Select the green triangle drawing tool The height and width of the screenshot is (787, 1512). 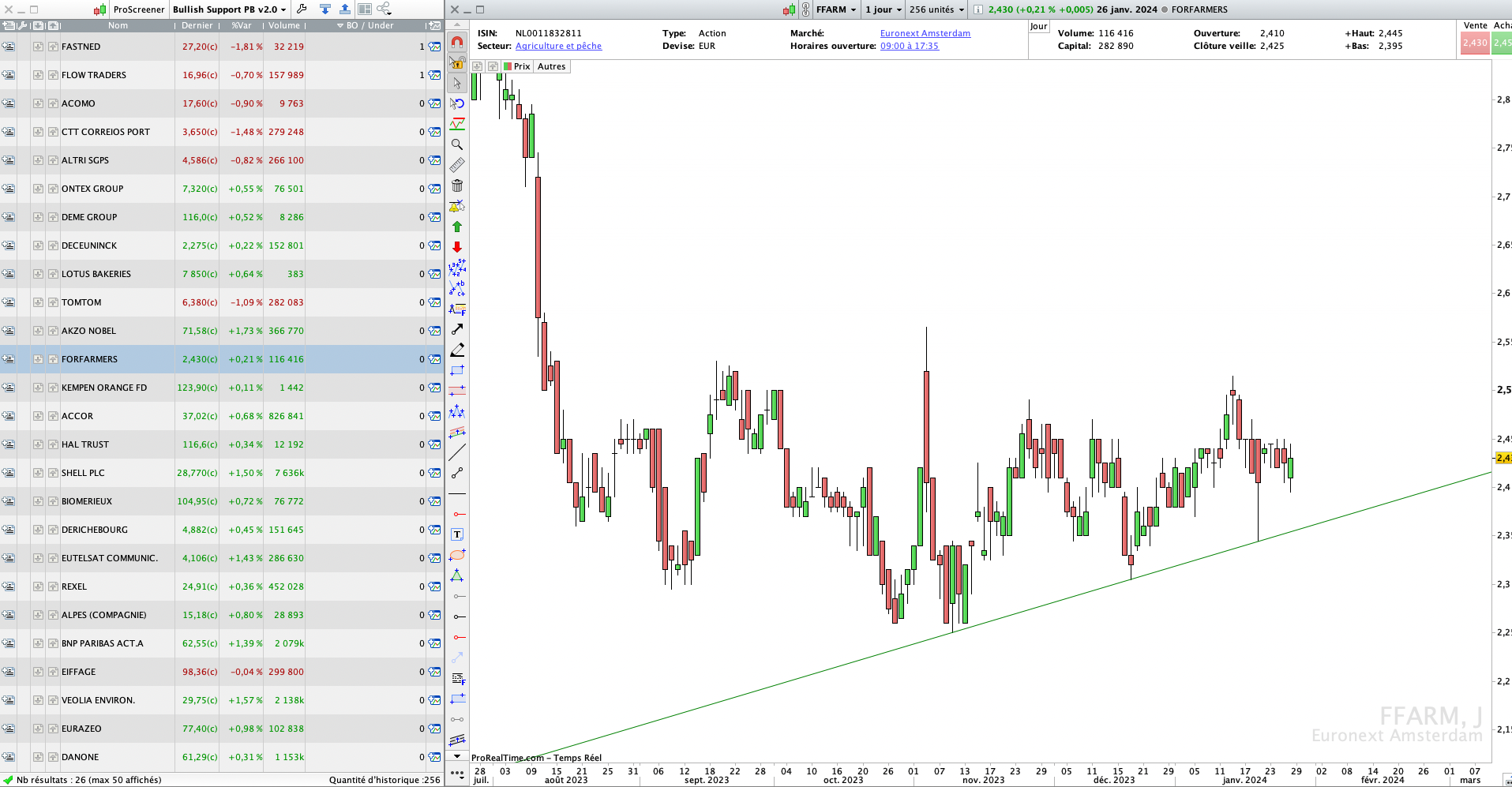457,575
